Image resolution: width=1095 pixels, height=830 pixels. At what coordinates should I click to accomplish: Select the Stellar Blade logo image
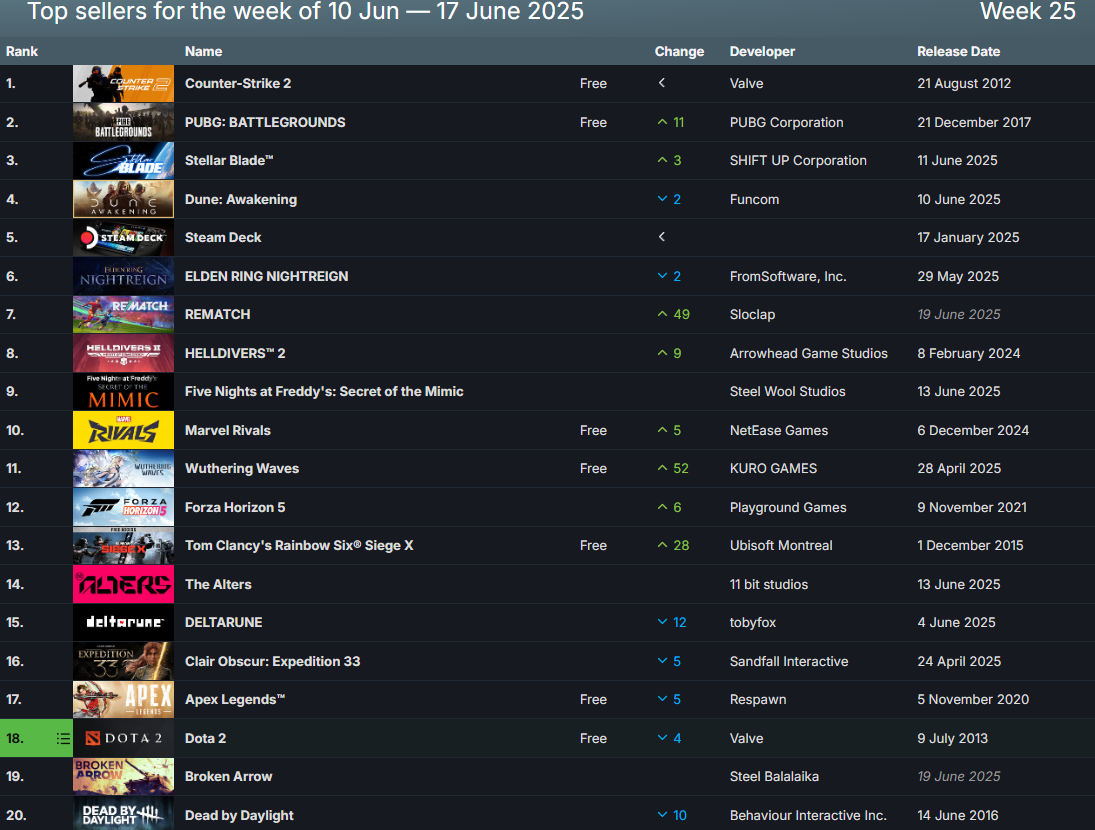[x=123, y=160]
